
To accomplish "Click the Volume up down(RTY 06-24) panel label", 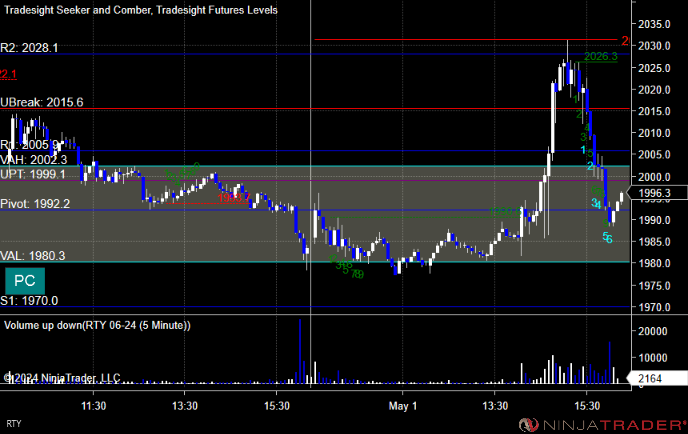I will pyautogui.click(x=97, y=325).
